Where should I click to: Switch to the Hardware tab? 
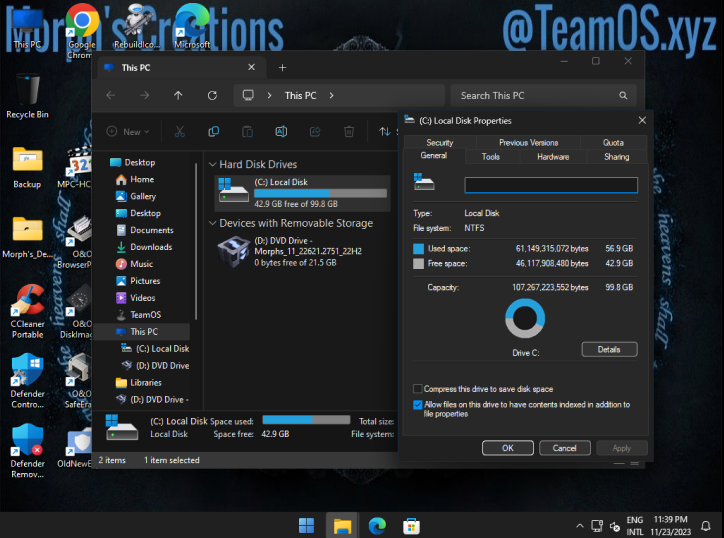[x=553, y=157]
